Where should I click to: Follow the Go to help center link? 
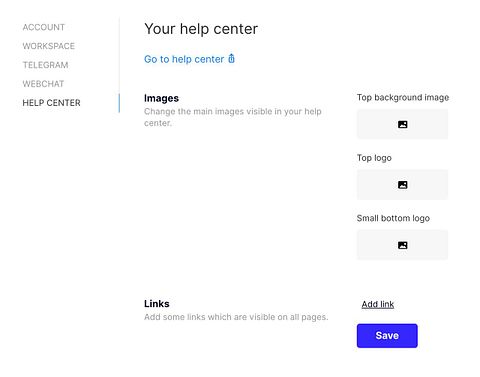(184, 59)
